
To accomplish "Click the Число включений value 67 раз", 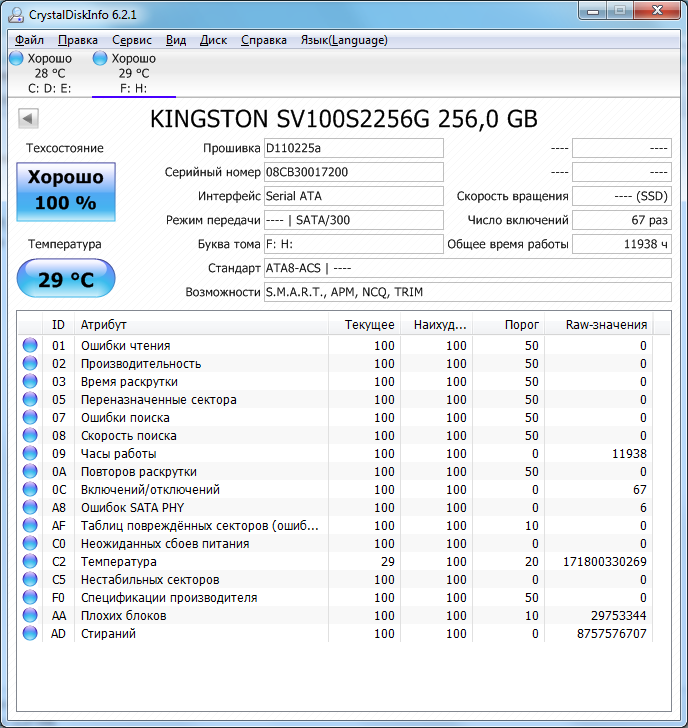I will click(x=622, y=220).
